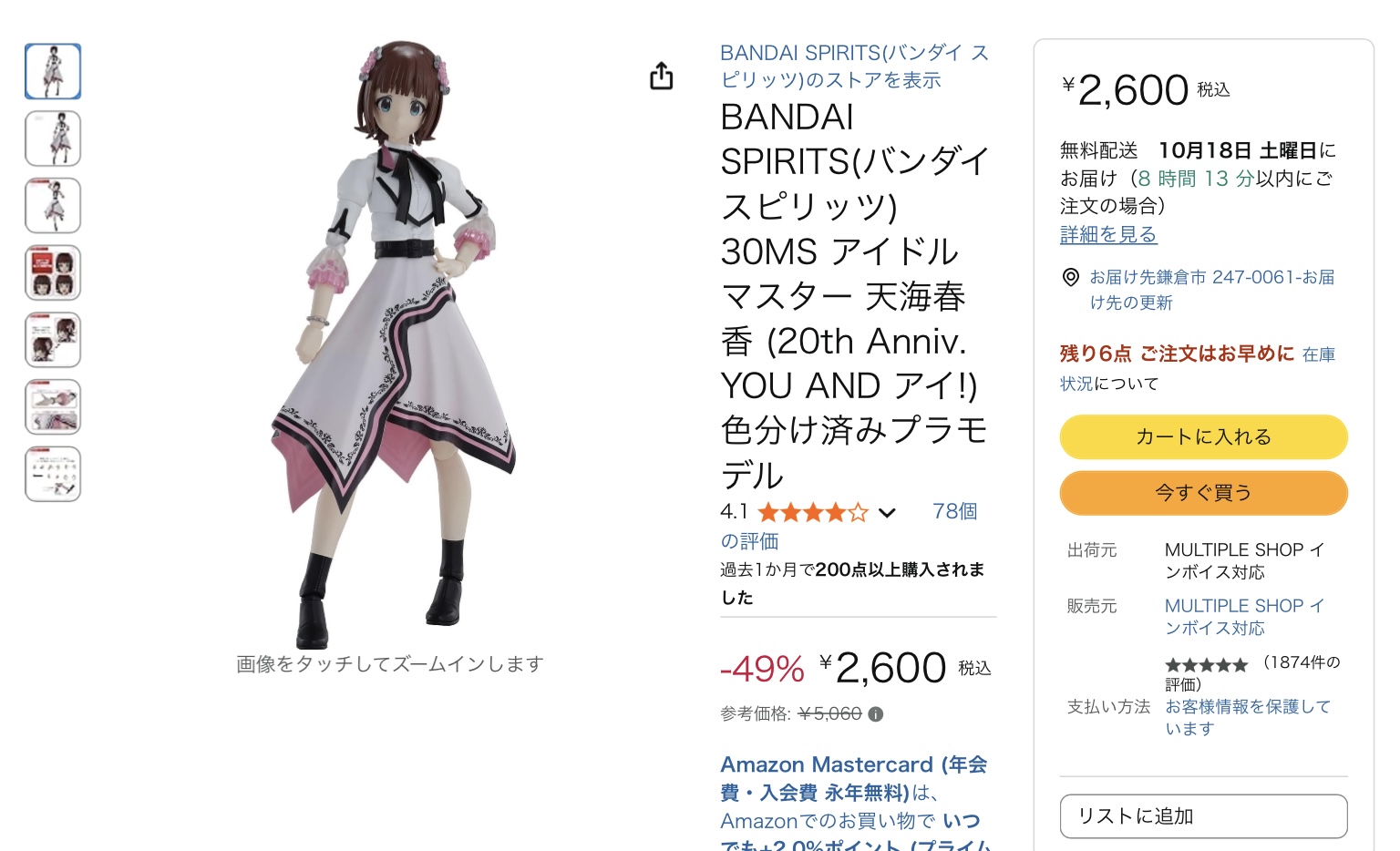View the face parts thumbnail (fourth)

(53, 272)
